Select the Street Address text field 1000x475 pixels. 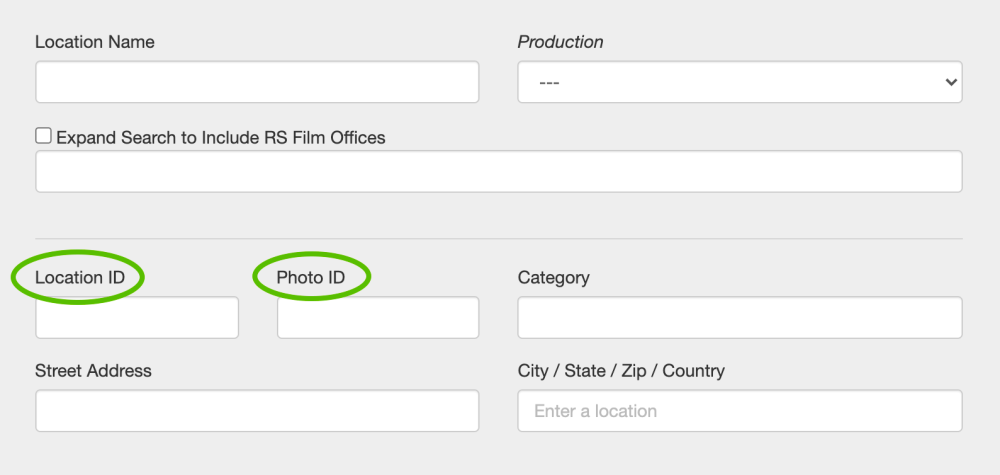(x=257, y=411)
